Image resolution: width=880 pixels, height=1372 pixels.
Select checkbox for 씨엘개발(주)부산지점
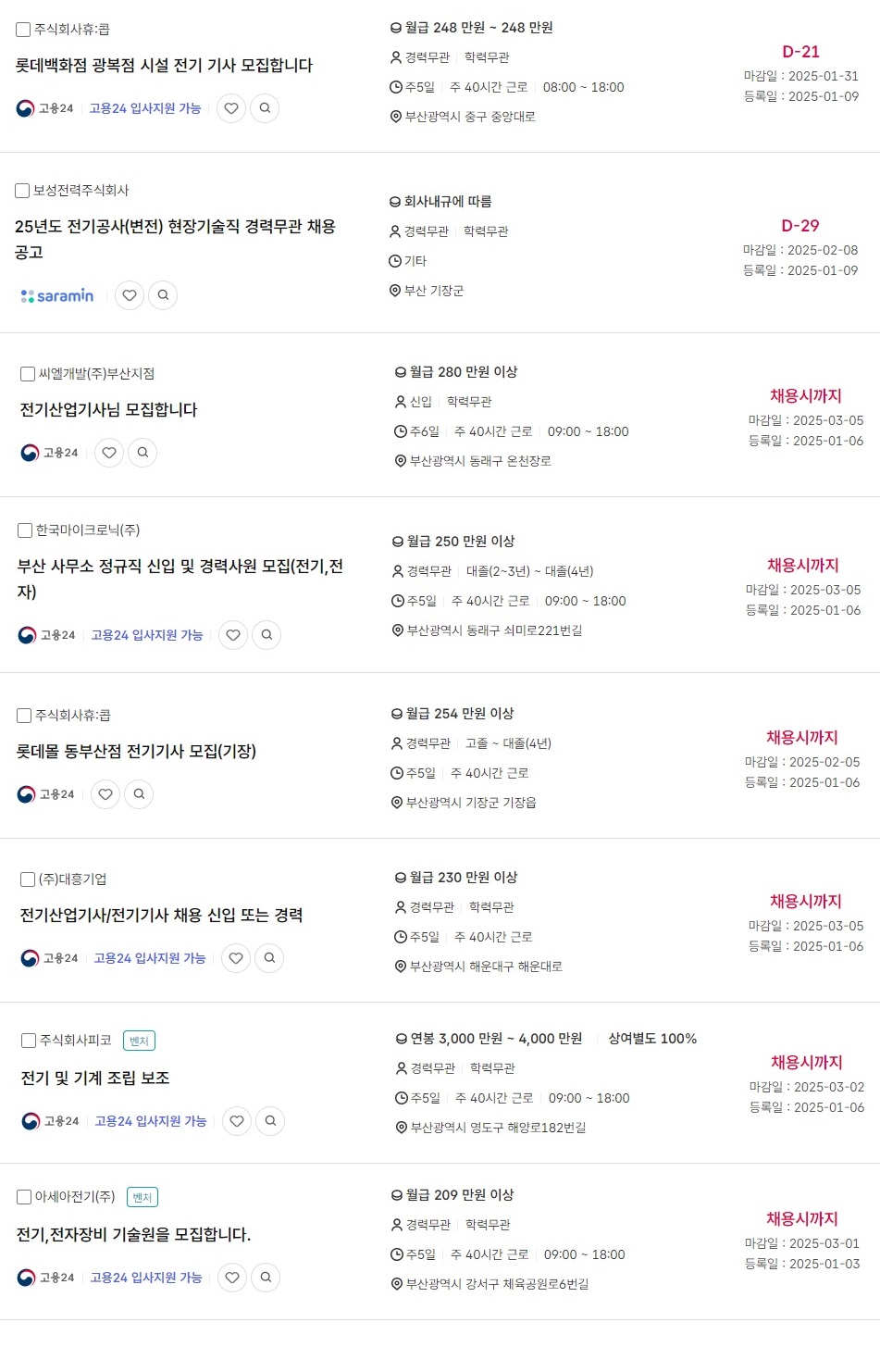coord(28,374)
